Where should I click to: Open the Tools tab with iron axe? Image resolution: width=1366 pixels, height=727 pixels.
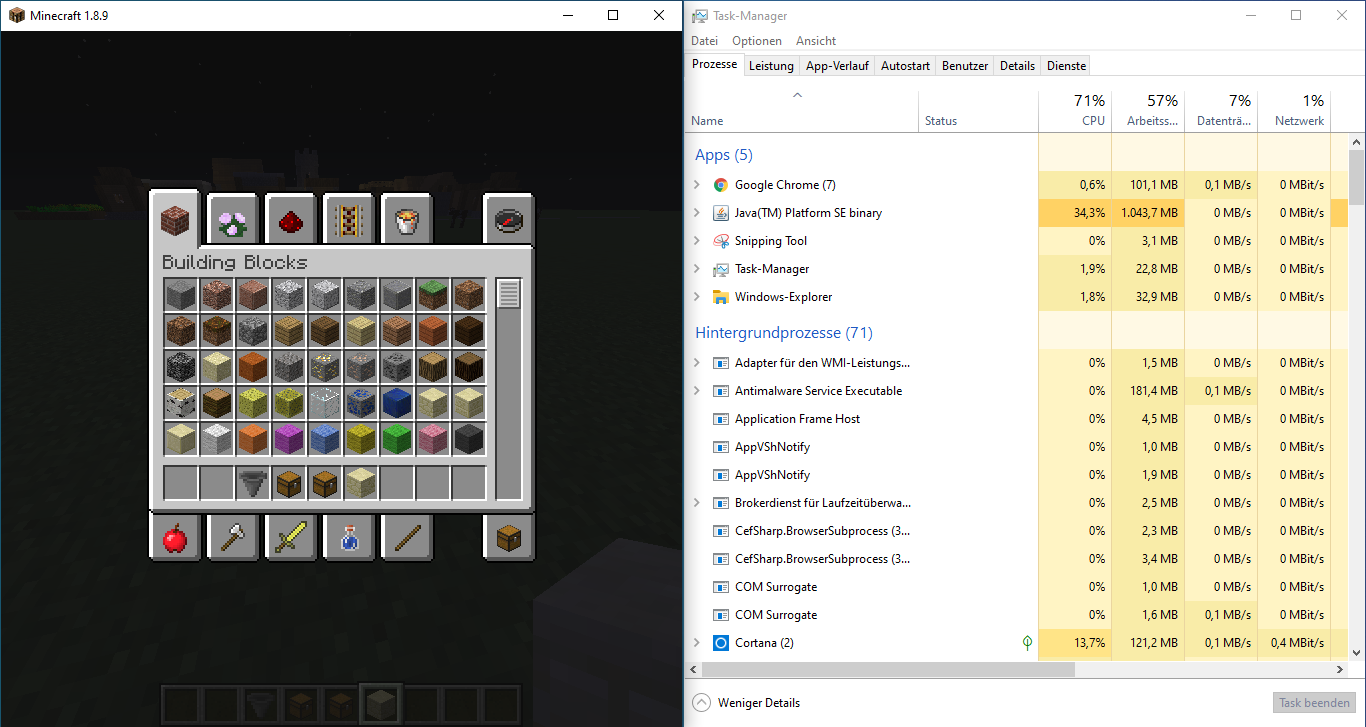(233, 539)
